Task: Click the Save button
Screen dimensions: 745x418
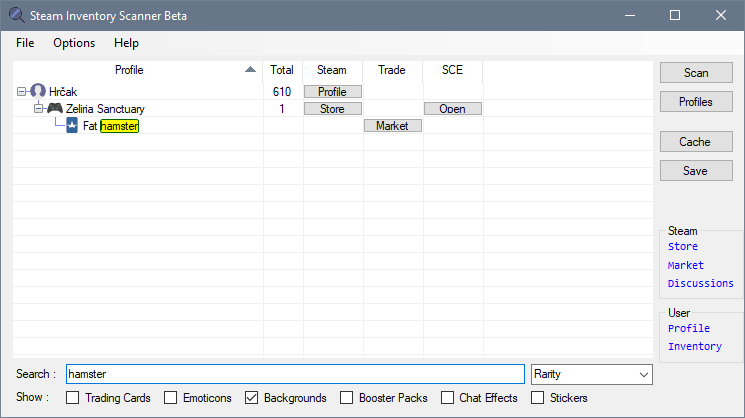Action: tap(696, 171)
